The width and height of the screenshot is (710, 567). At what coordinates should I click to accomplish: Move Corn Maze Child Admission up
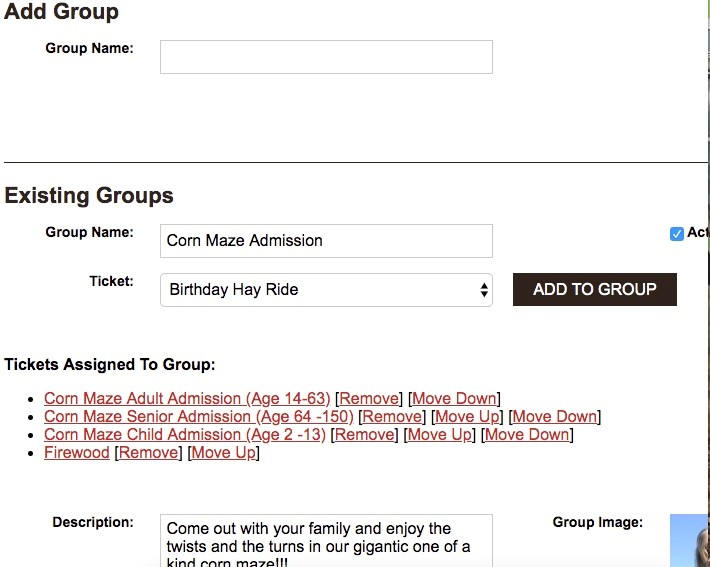[440, 435]
